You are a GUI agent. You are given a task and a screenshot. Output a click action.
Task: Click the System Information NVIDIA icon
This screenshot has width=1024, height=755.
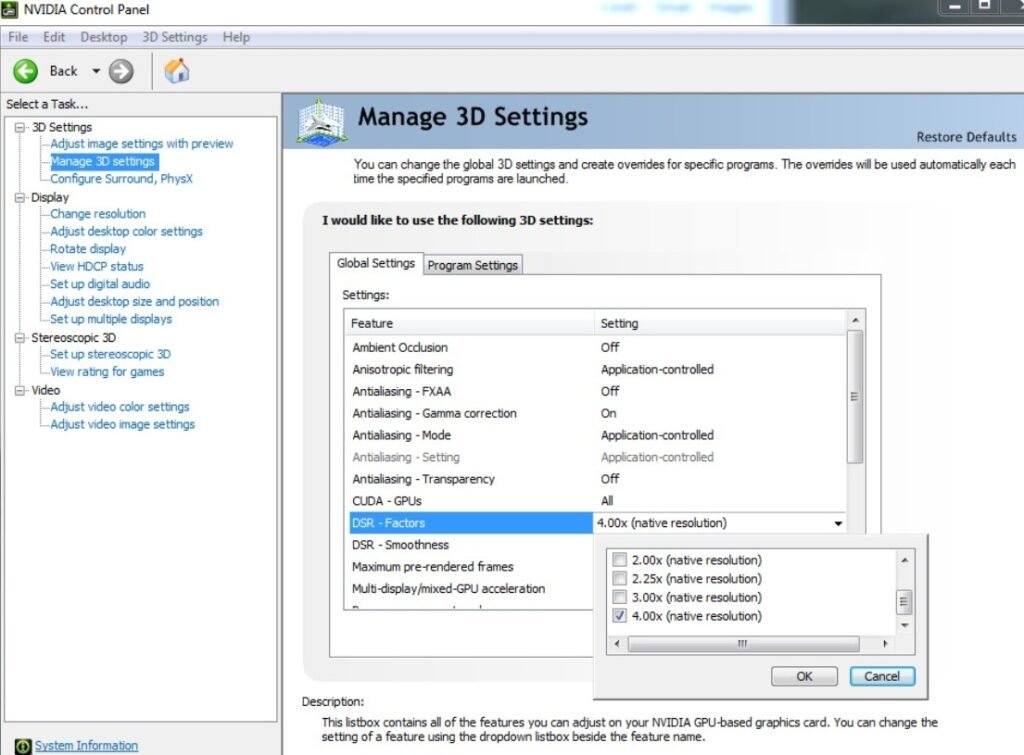tap(23, 746)
